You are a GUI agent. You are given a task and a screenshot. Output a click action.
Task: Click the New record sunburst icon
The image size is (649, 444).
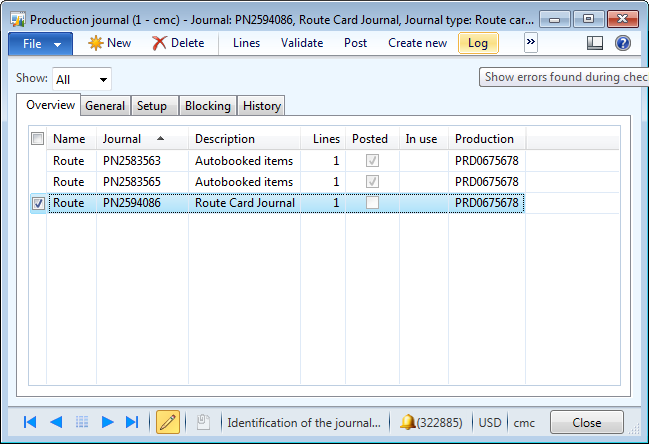(95, 43)
